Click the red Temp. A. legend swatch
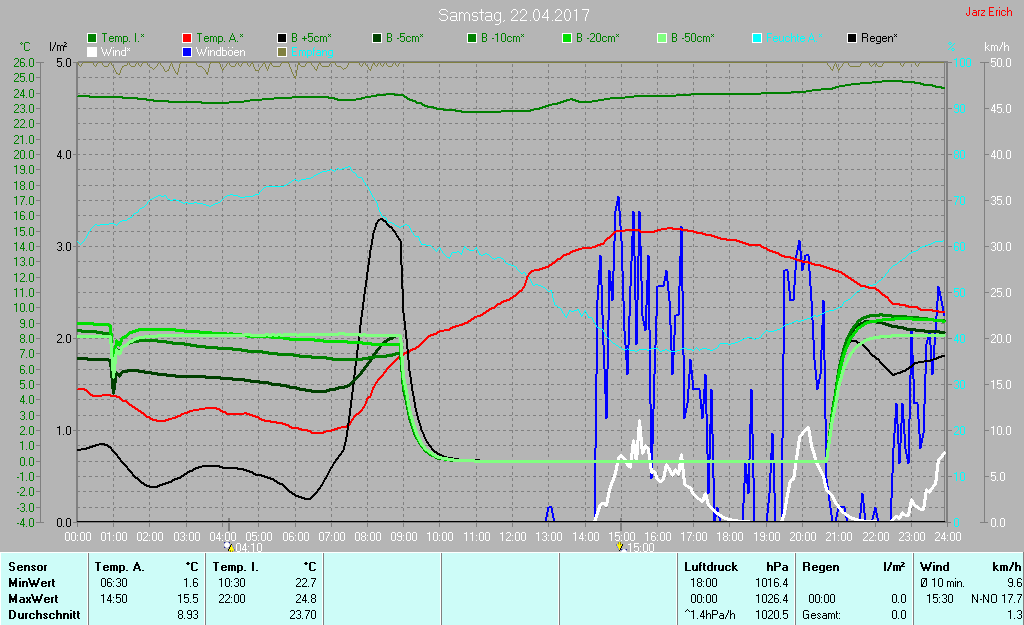This screenshot has height=625, width=1024. (187, 38)
